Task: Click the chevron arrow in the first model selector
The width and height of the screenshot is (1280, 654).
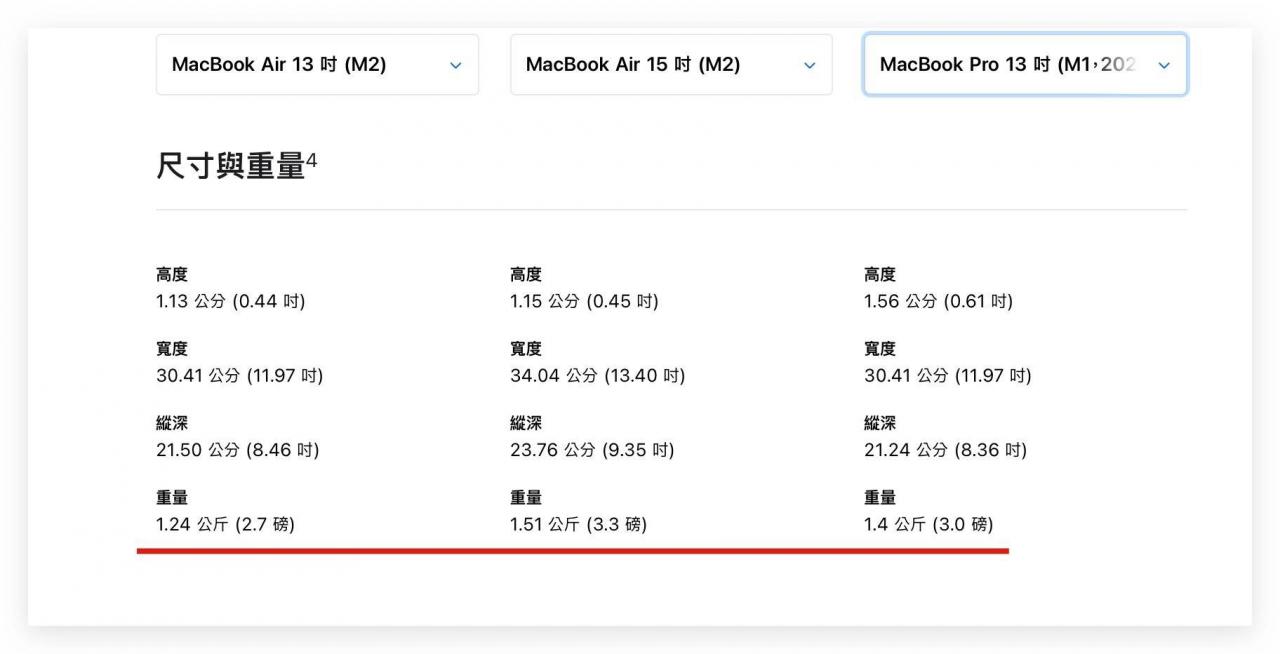Action: pos(456,66)
